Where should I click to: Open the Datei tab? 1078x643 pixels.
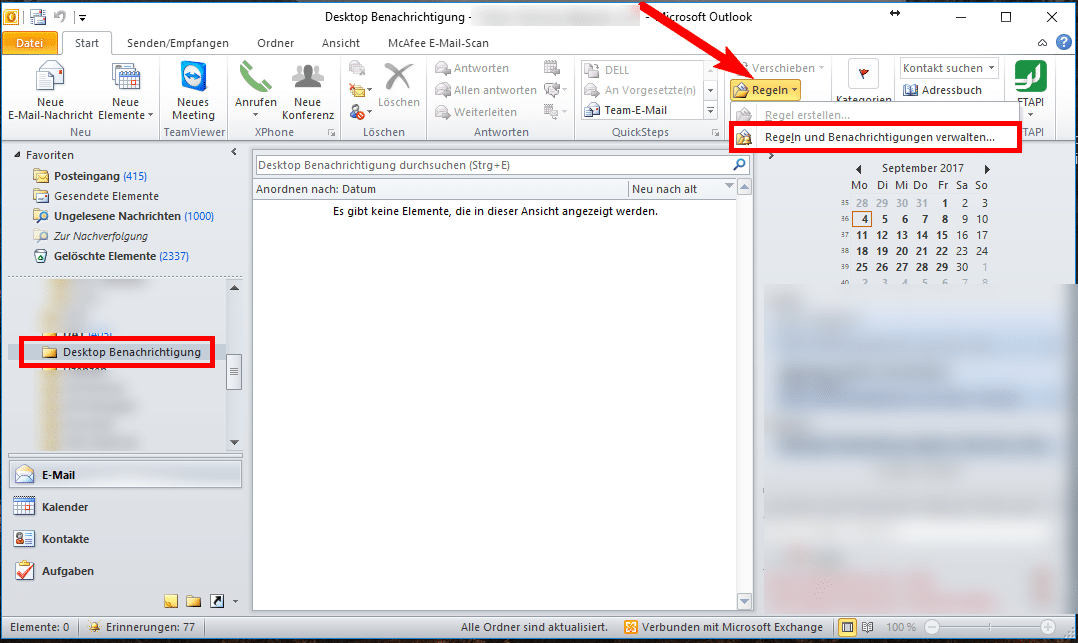point(30,43)
